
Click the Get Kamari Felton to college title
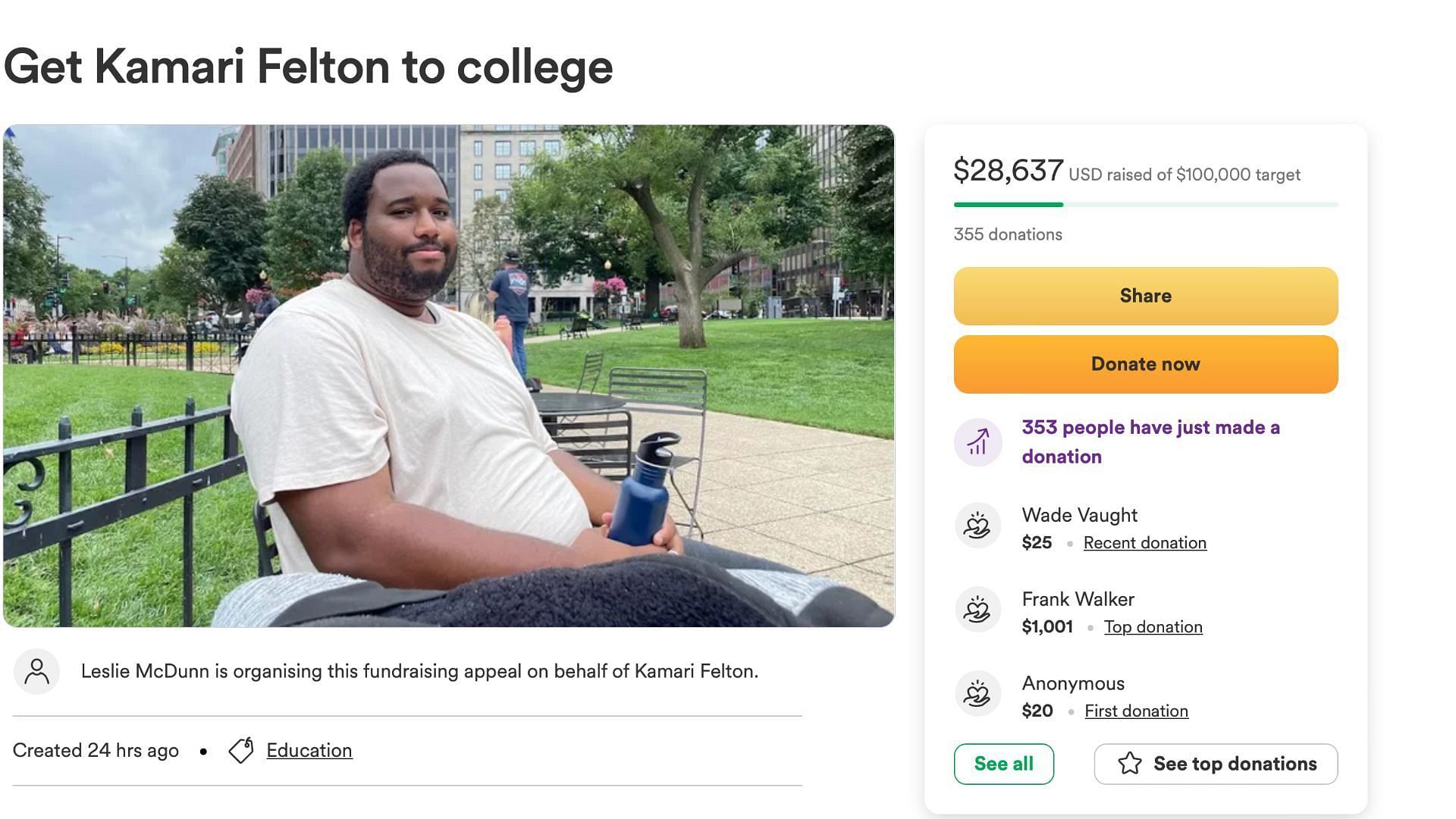click(308, 67)
